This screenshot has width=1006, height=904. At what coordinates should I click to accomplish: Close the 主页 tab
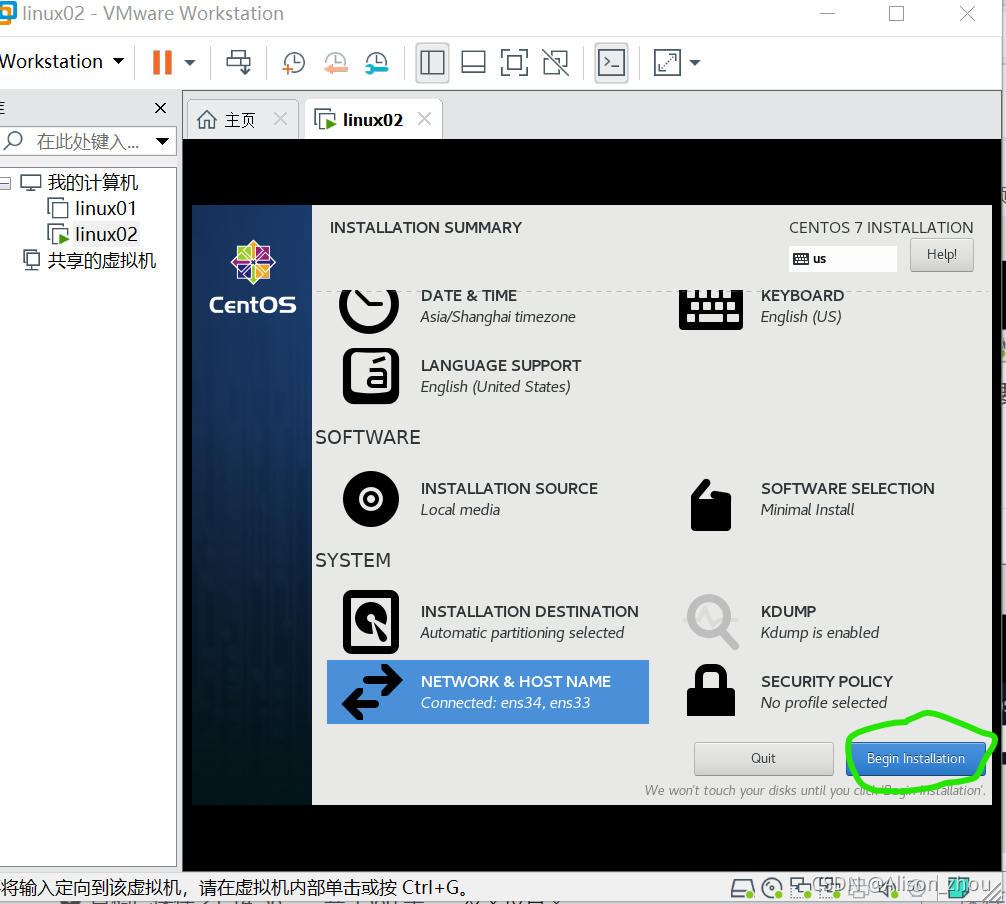[x=280, y=119]
